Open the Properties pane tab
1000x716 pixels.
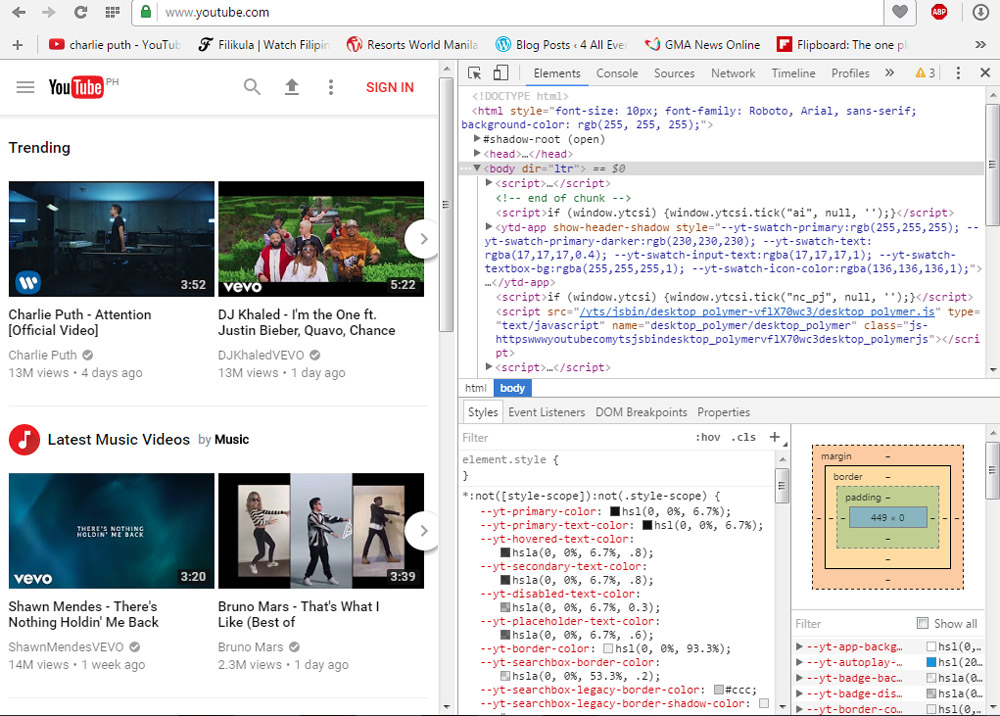(x=723, y=412)
